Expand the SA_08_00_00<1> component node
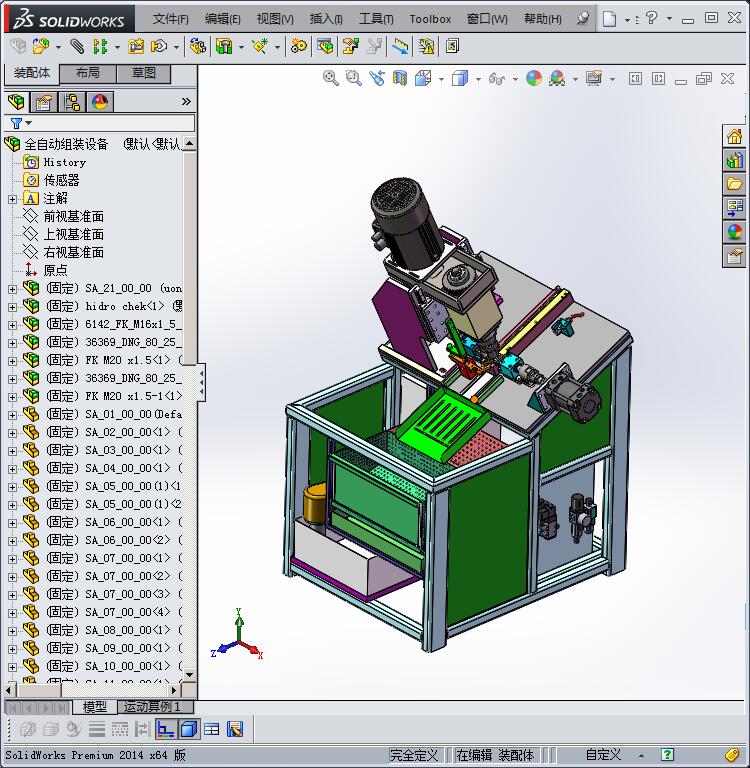 pyautogui.click(x=13, y=631)
